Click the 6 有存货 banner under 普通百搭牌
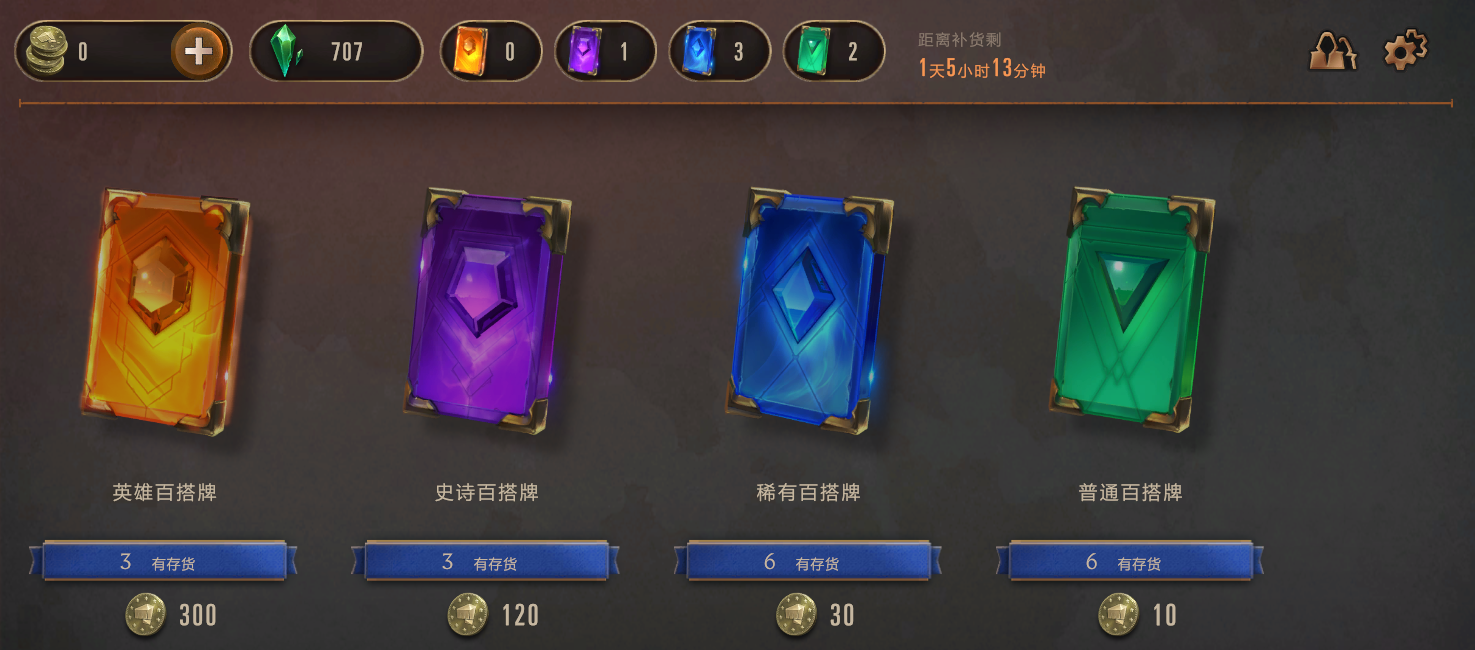The height and width of the screenshot is (650, 1475). [1130, 562]
